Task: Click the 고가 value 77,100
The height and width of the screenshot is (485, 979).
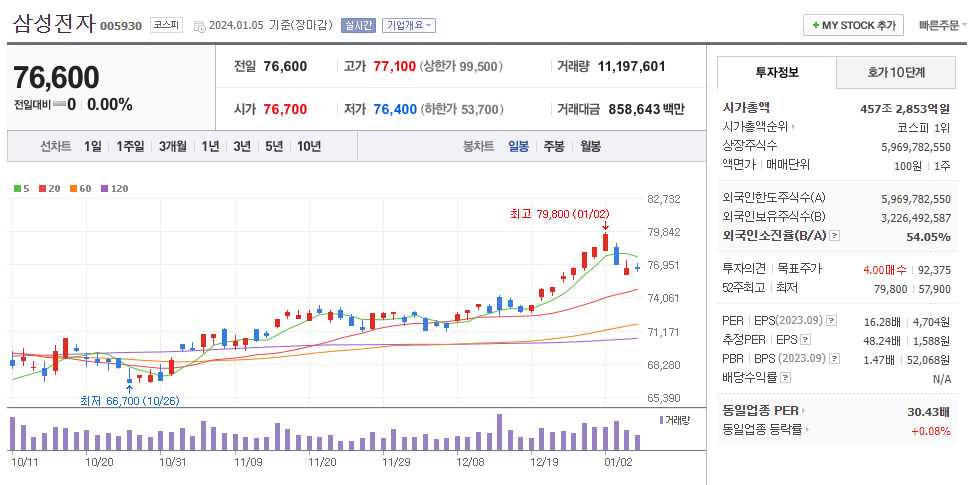Action: click(x=395, y=66)
